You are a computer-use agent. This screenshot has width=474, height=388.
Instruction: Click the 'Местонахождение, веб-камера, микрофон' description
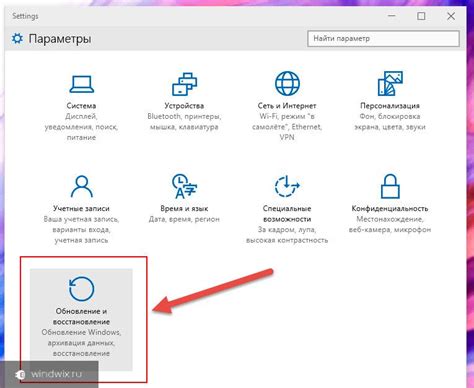click(x=390, y=224)
